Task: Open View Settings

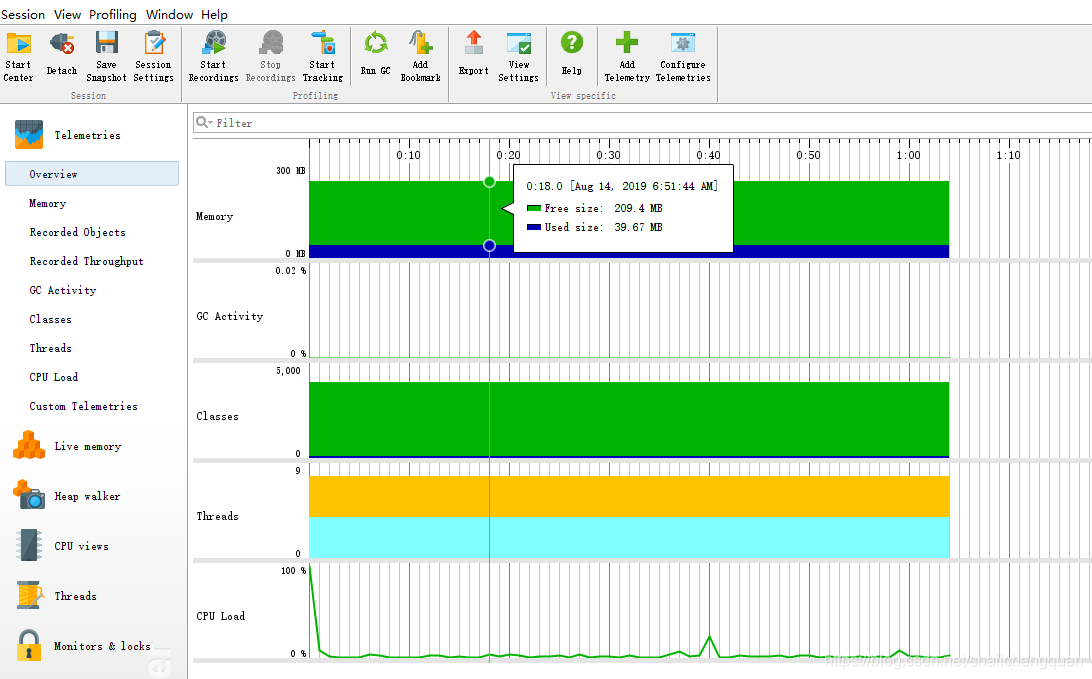Action: pyautogui.click(x=519, y=57)
